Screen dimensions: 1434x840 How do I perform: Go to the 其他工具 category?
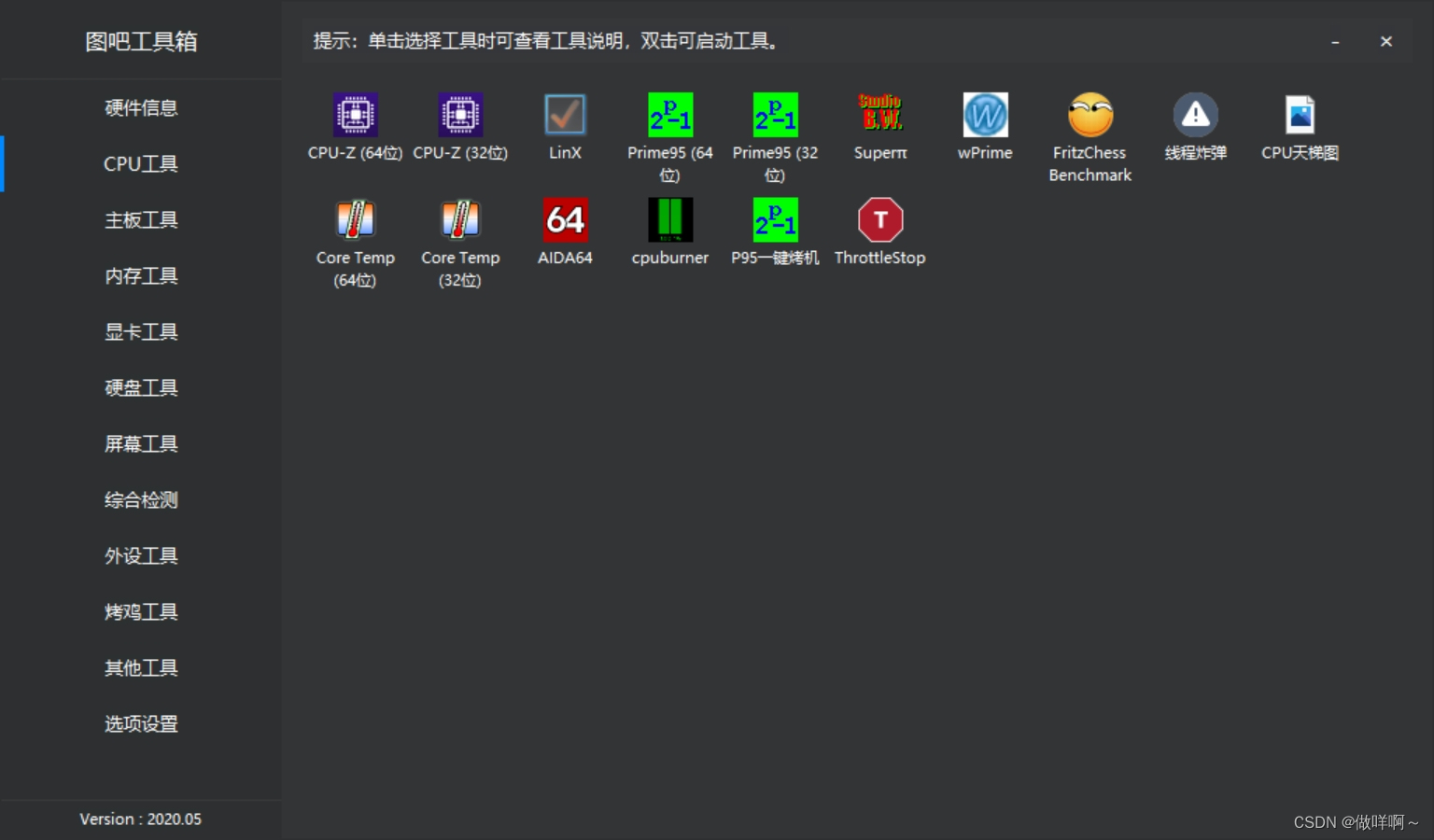(141, 668)
